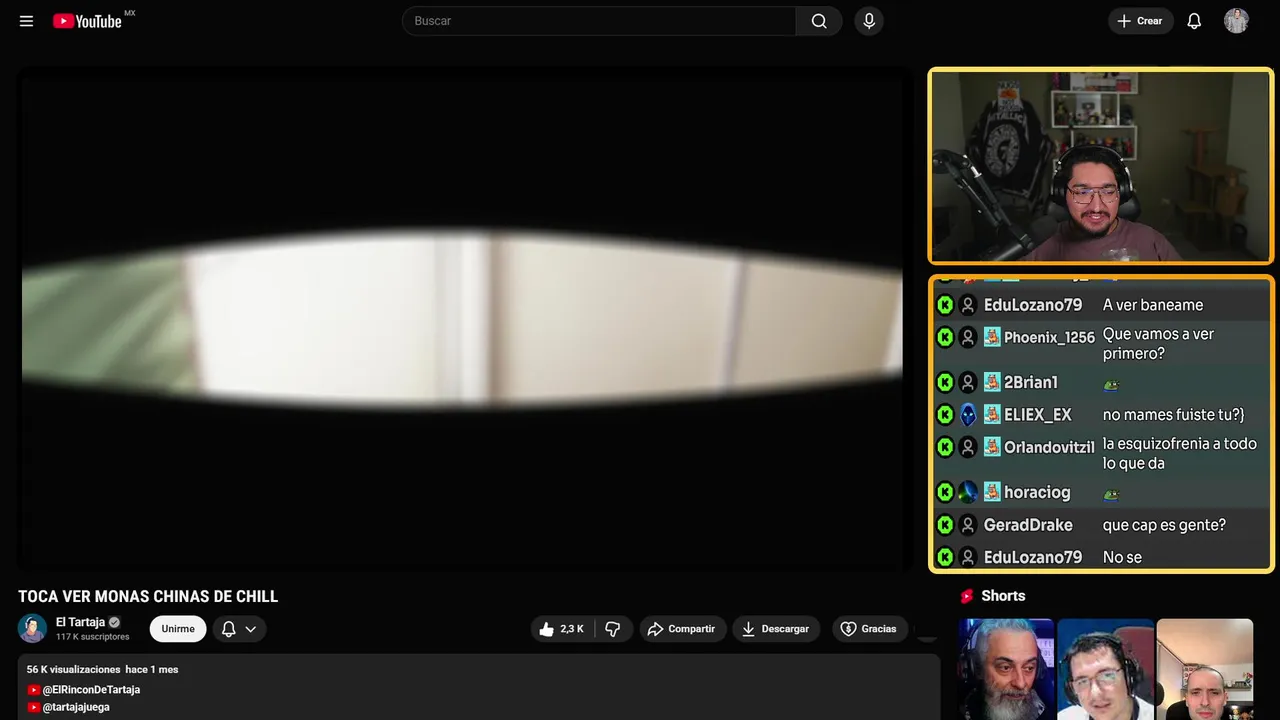Viewport: 1280px width, 720px height.
Task: Open the hamburger guide menu
Action: (26, 21)
